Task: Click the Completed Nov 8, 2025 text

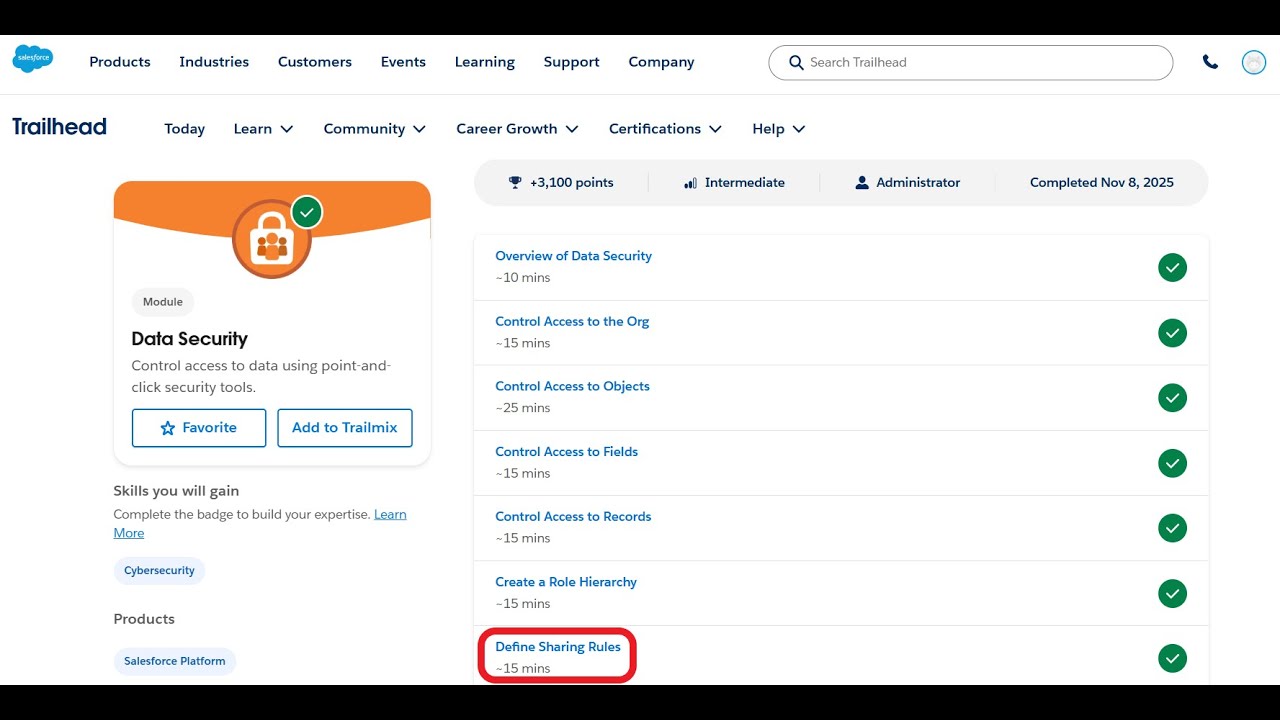Action: (1102, 183)
